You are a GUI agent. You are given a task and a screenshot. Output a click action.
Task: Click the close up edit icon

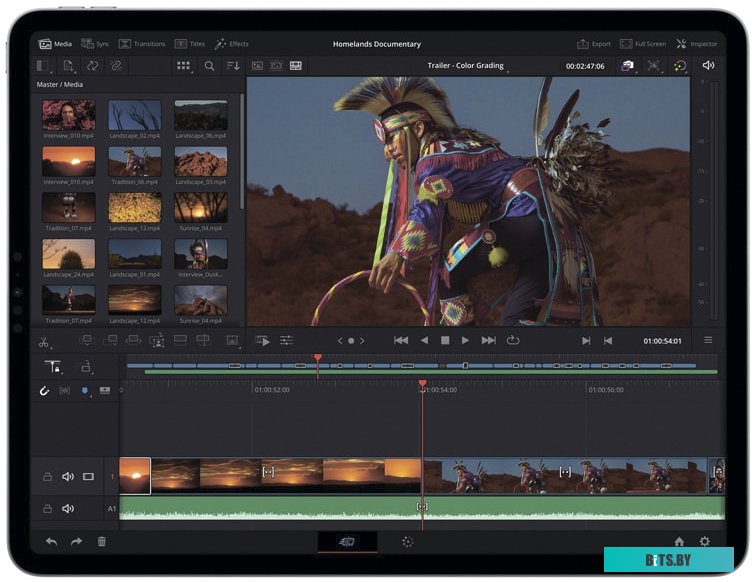click(157, 341)
